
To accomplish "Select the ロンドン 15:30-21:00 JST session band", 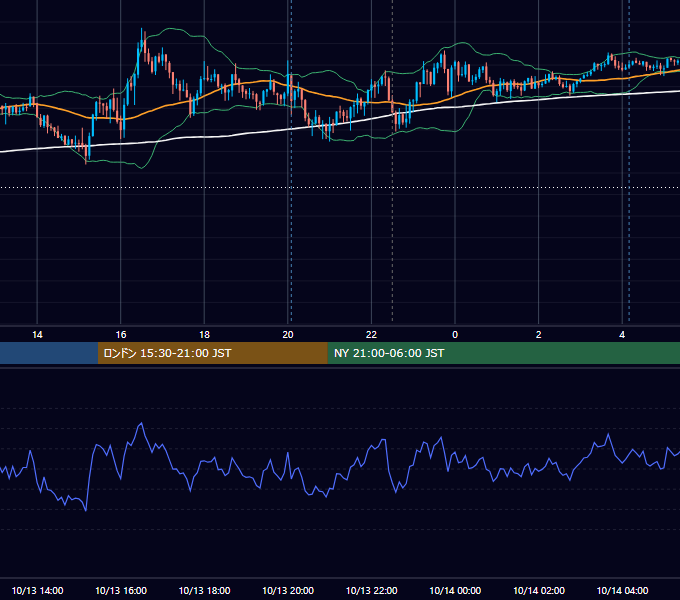I will point(212,353).
